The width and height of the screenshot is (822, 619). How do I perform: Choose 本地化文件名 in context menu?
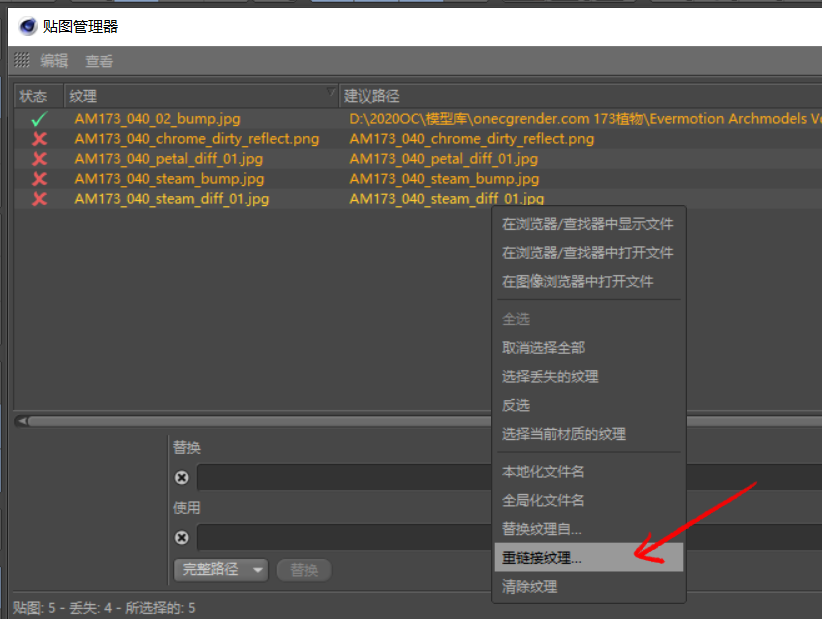589,472
